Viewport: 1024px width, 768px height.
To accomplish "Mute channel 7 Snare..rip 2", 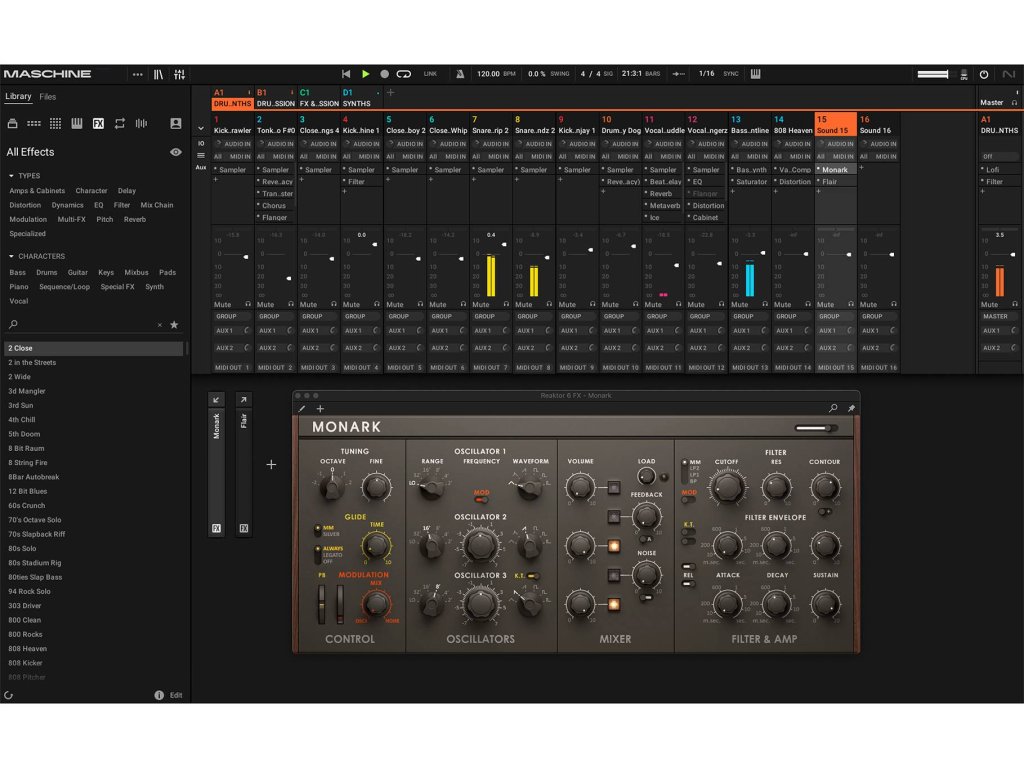I will (x=481, y=304).
